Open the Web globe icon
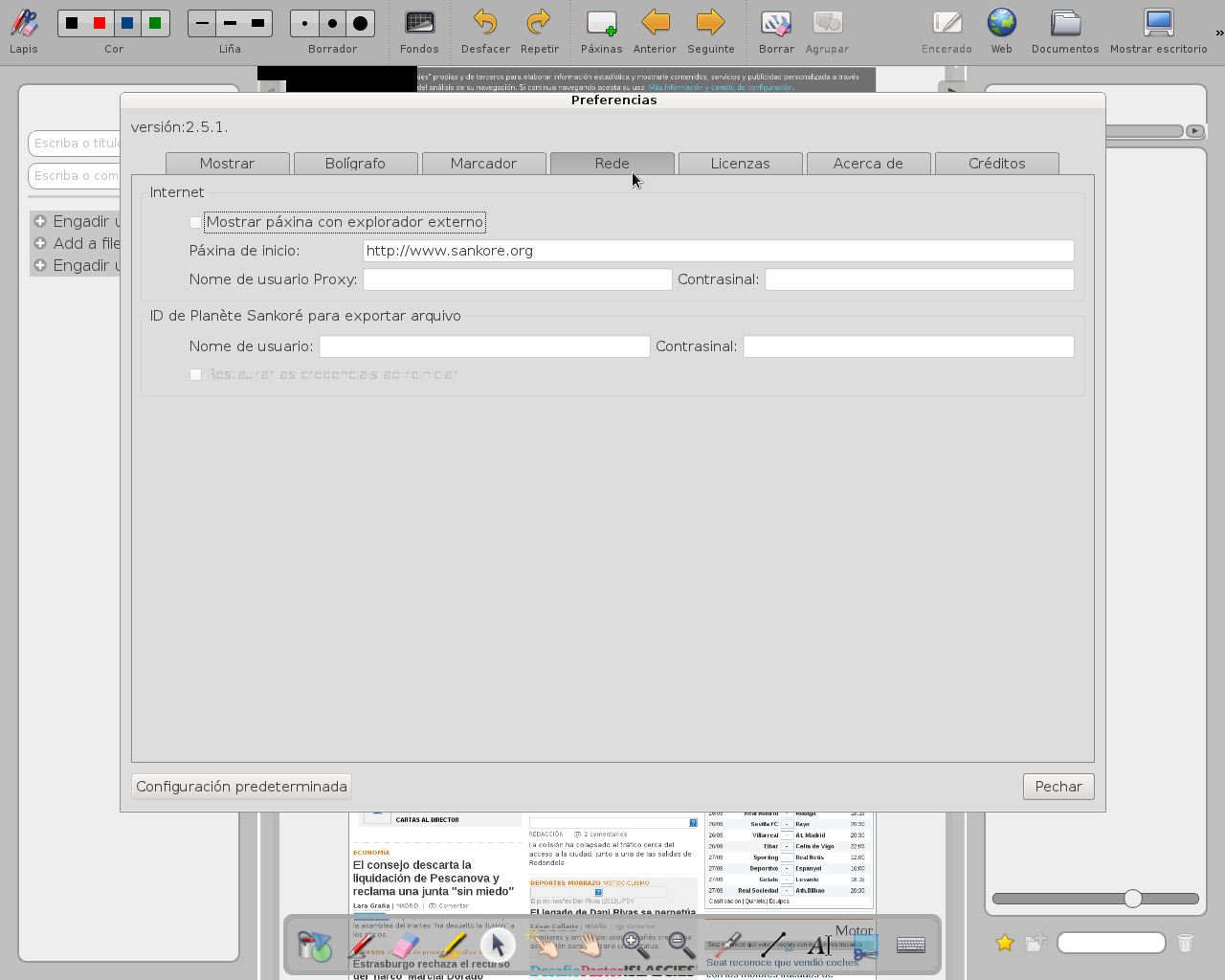Screen dimensions: 1225x980 tap(1001, 23)
